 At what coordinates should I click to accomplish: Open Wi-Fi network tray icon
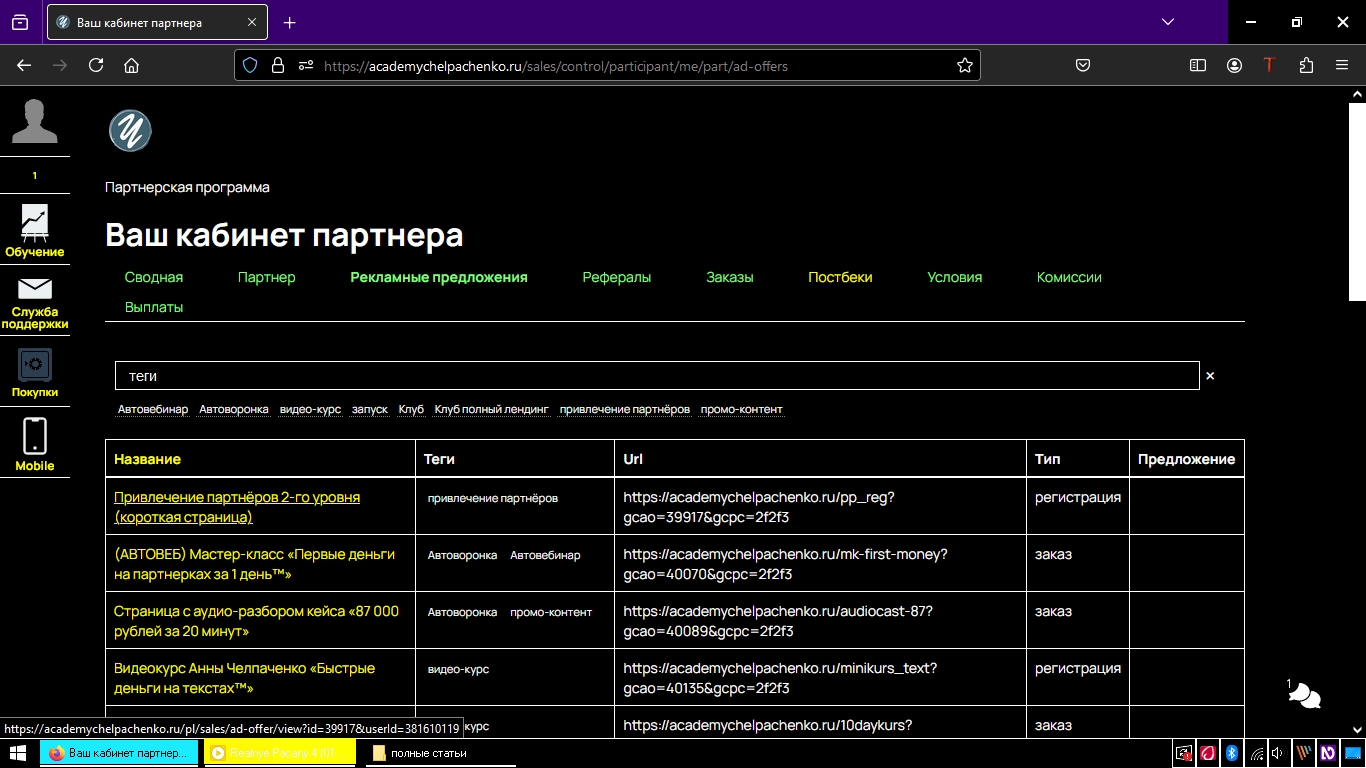point(1257,753)
